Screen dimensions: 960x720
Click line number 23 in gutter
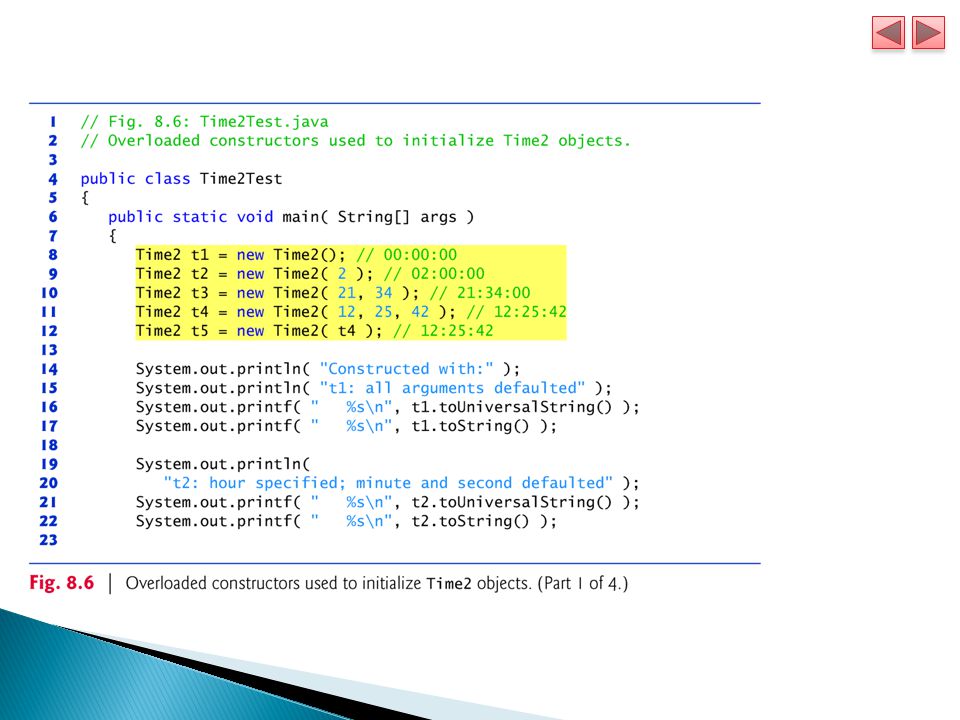click(x=49, y=539)
